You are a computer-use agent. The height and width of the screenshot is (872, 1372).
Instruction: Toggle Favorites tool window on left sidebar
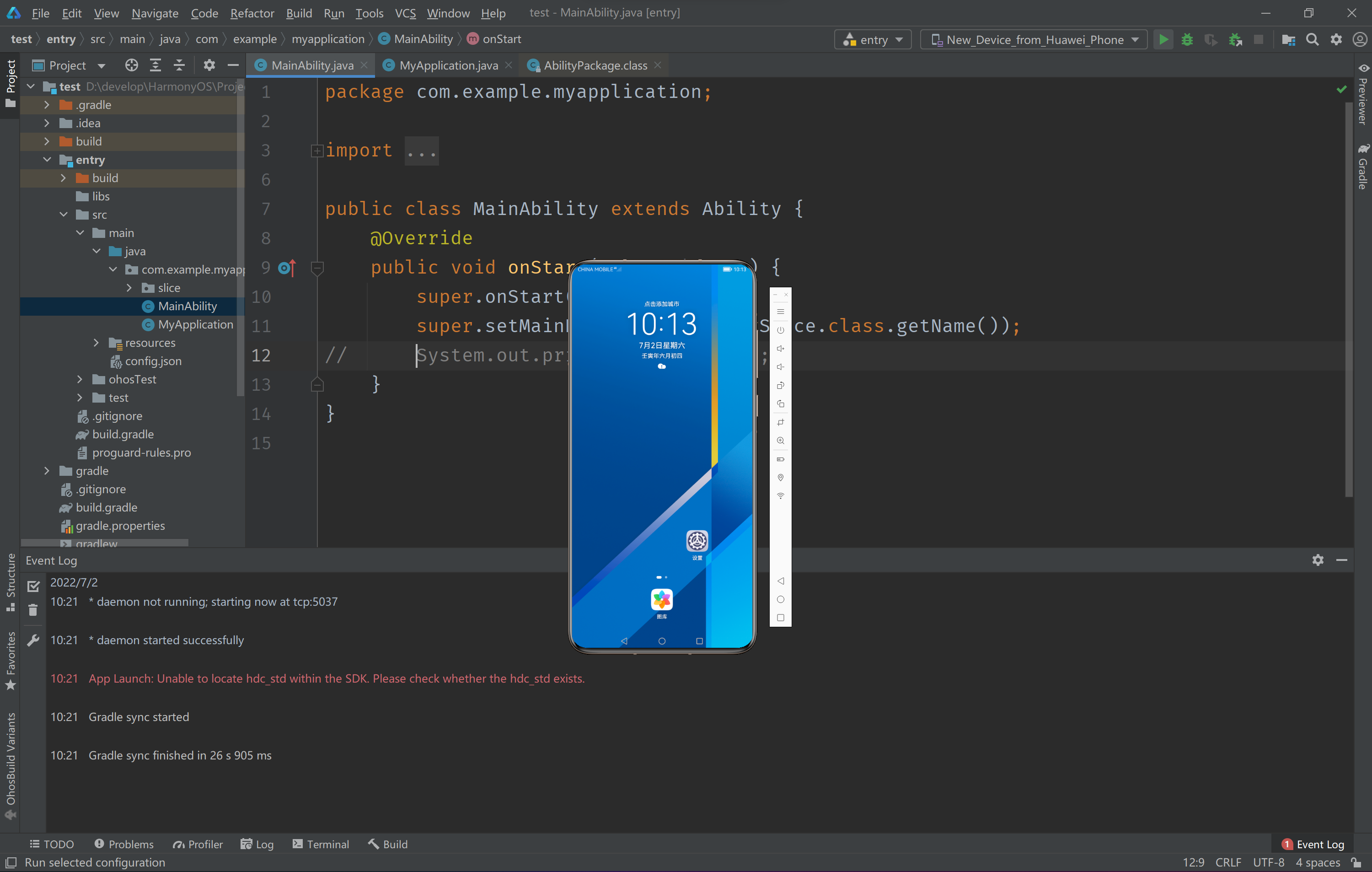point(10,661)
